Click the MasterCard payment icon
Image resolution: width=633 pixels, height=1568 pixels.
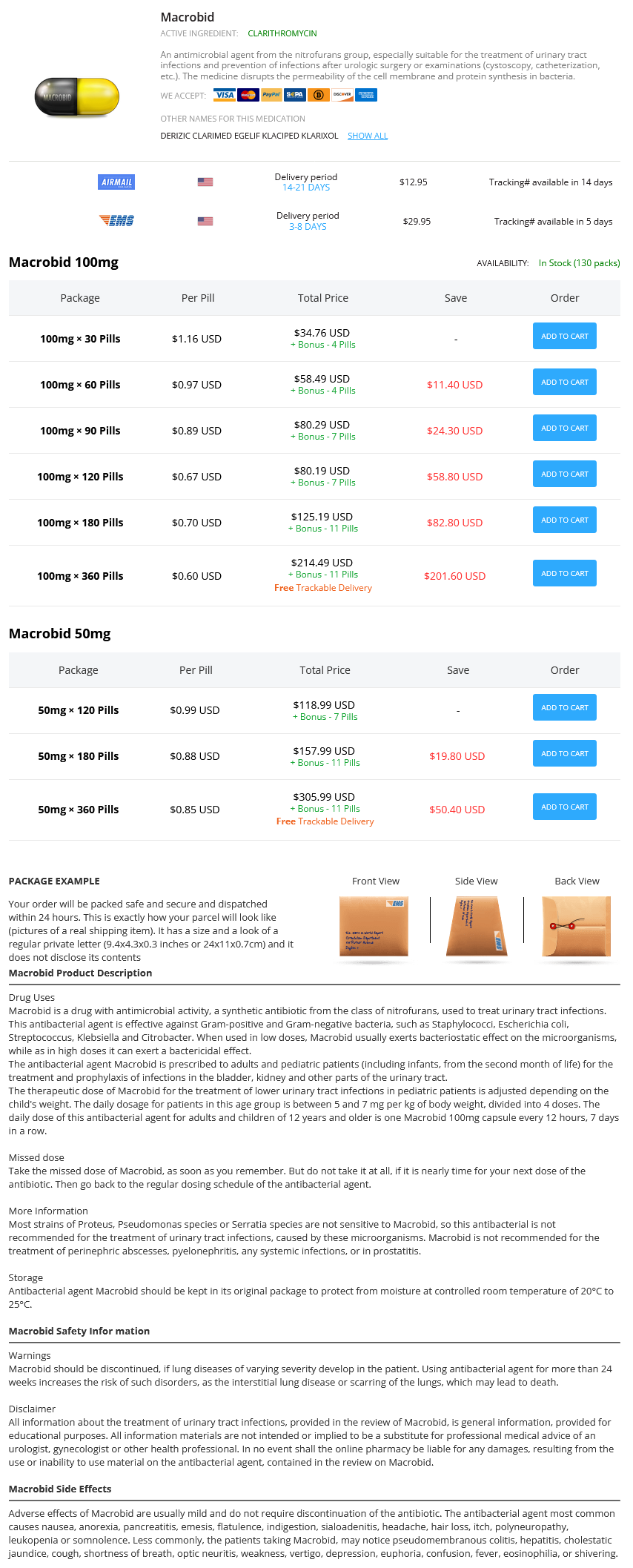point(248,95)
